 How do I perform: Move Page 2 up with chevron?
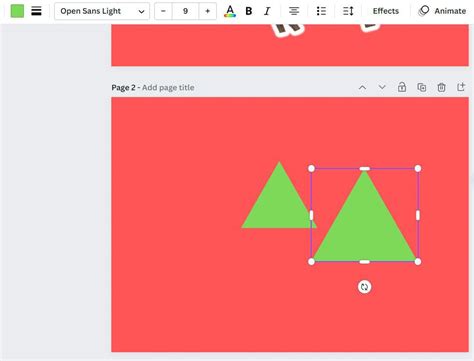tap(362, 87)
